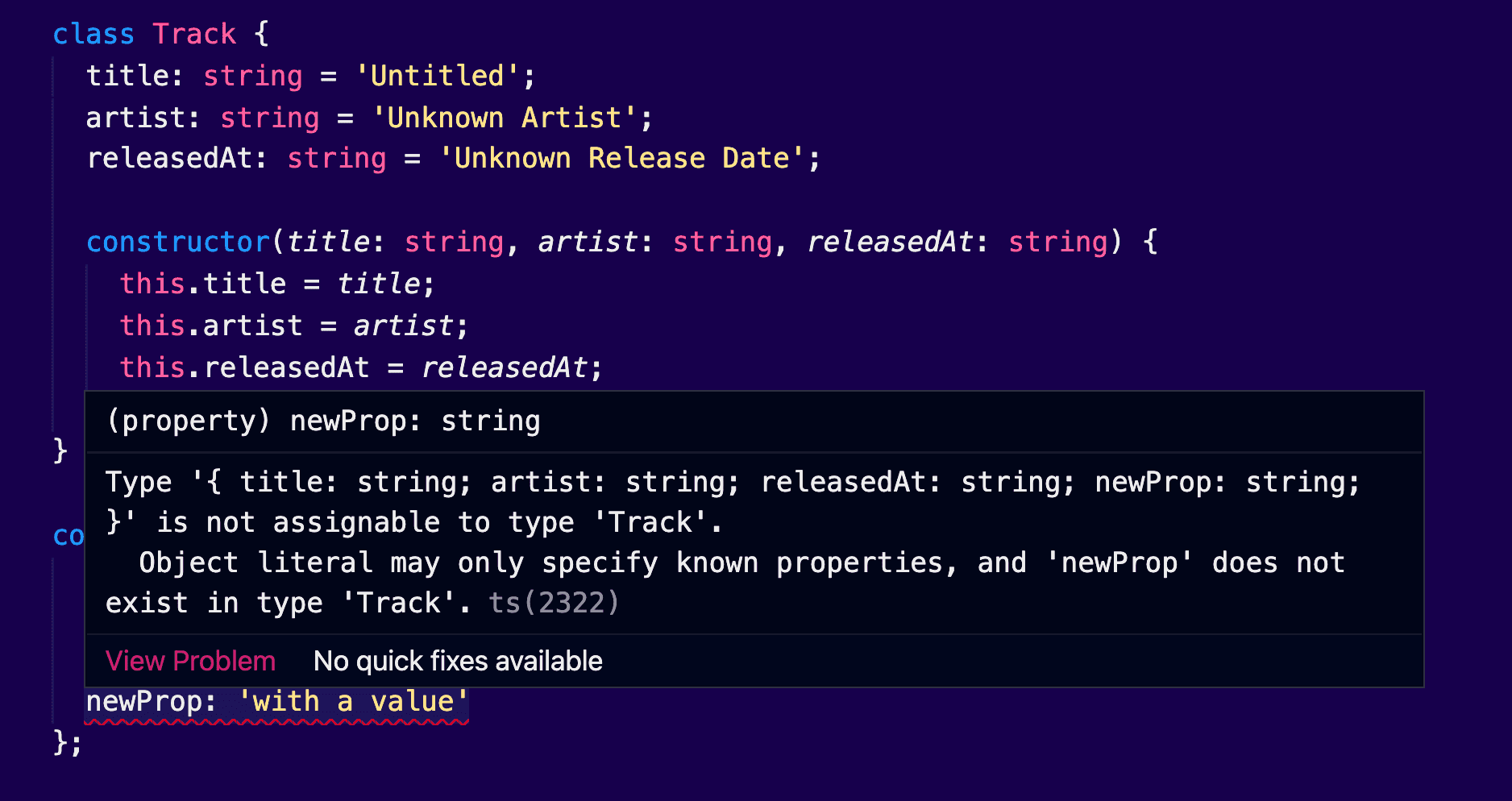Place cursor in the 'Unknown Artist' string
1512x801 pixels.
(504, 118)
